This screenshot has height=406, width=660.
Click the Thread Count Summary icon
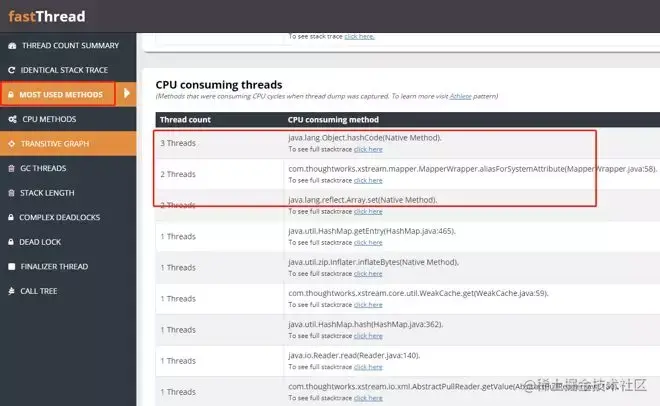tap(12, 45)
